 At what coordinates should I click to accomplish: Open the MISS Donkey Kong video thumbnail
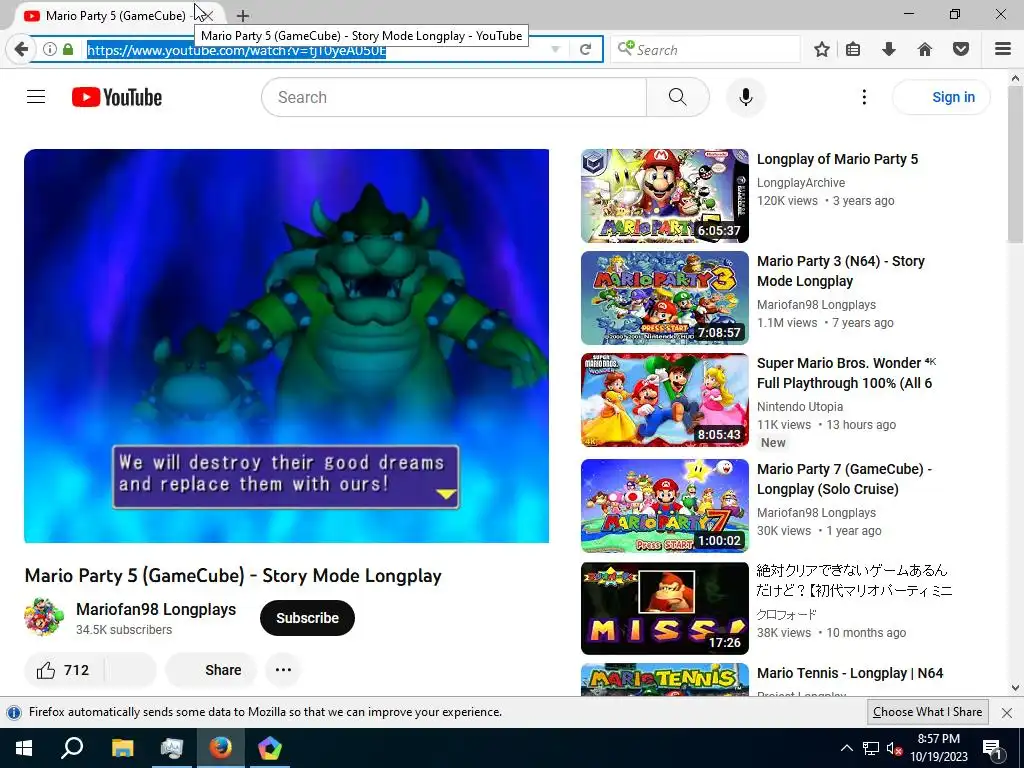click(664, 608)
